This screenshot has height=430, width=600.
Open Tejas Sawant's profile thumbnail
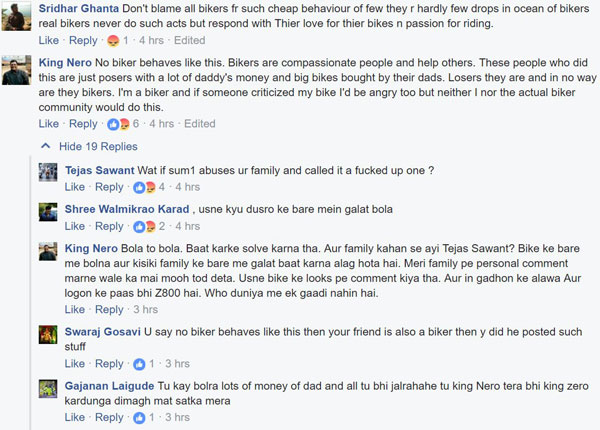point(47,172)
